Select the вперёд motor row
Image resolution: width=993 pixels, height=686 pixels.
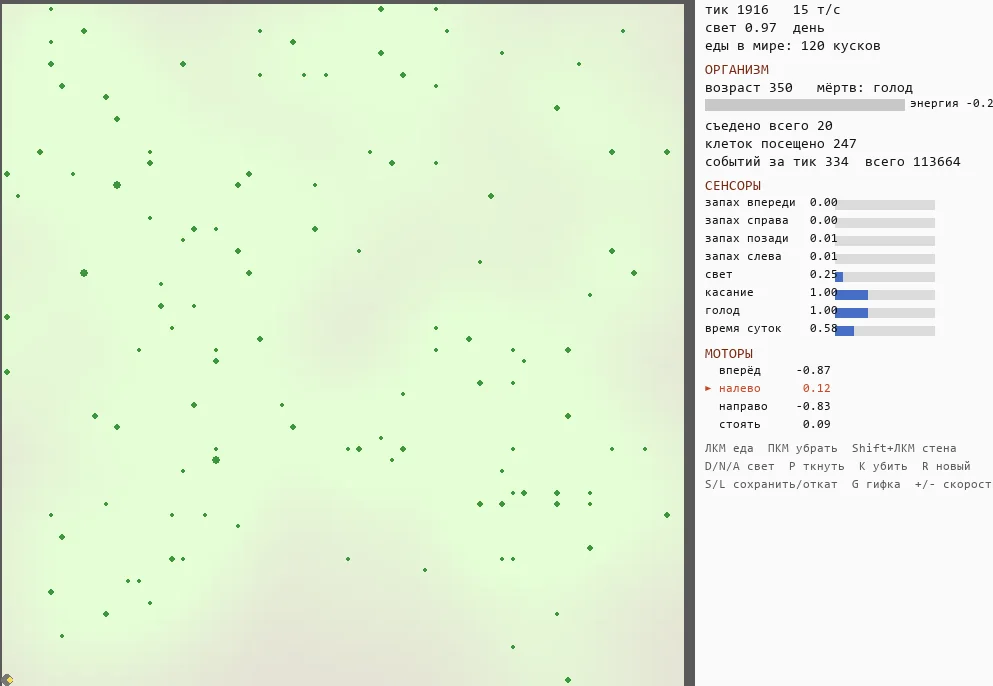tap(775, 371)
